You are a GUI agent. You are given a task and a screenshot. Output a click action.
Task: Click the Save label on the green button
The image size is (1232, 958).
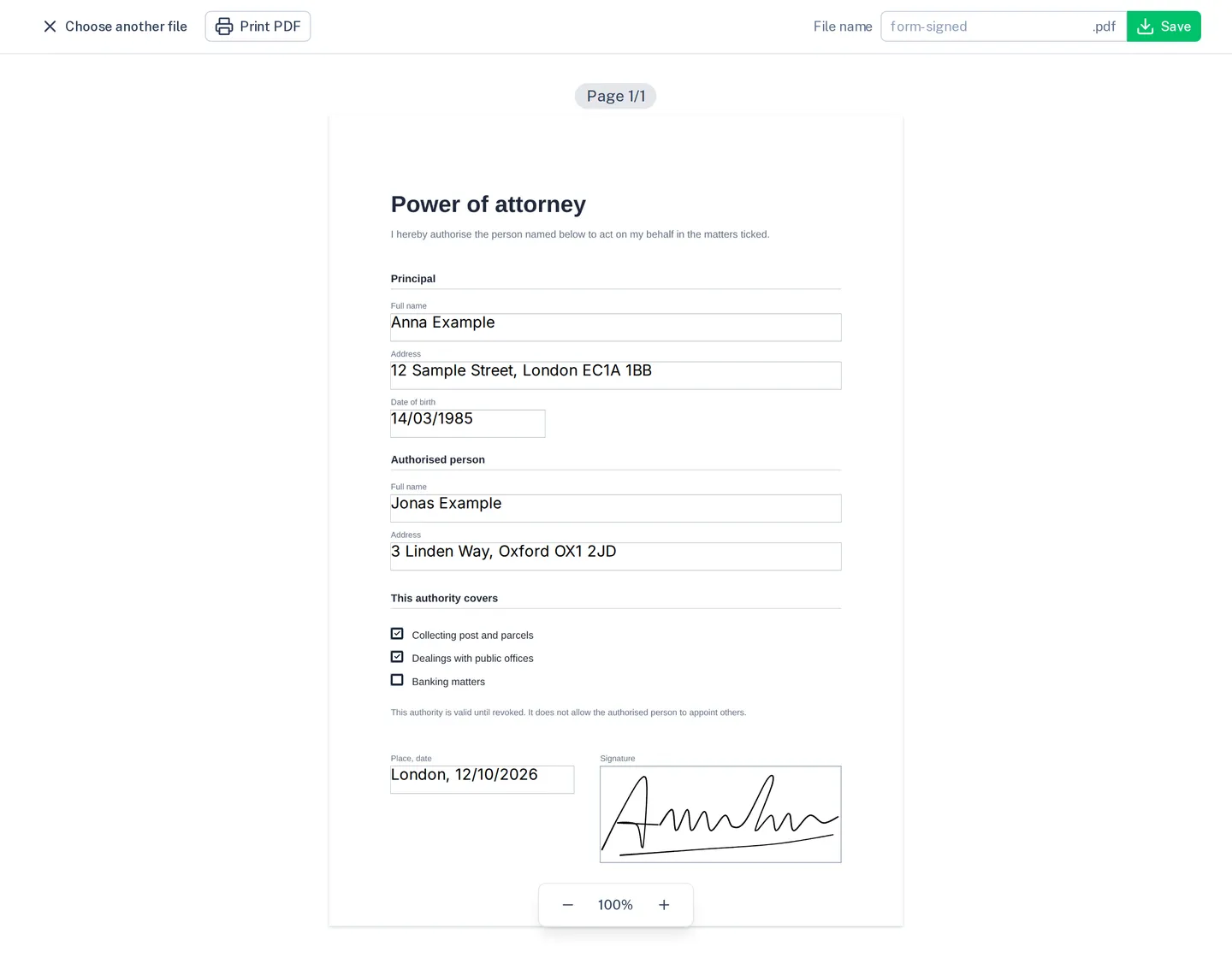pyautogui.click(x=1176, y=27)
